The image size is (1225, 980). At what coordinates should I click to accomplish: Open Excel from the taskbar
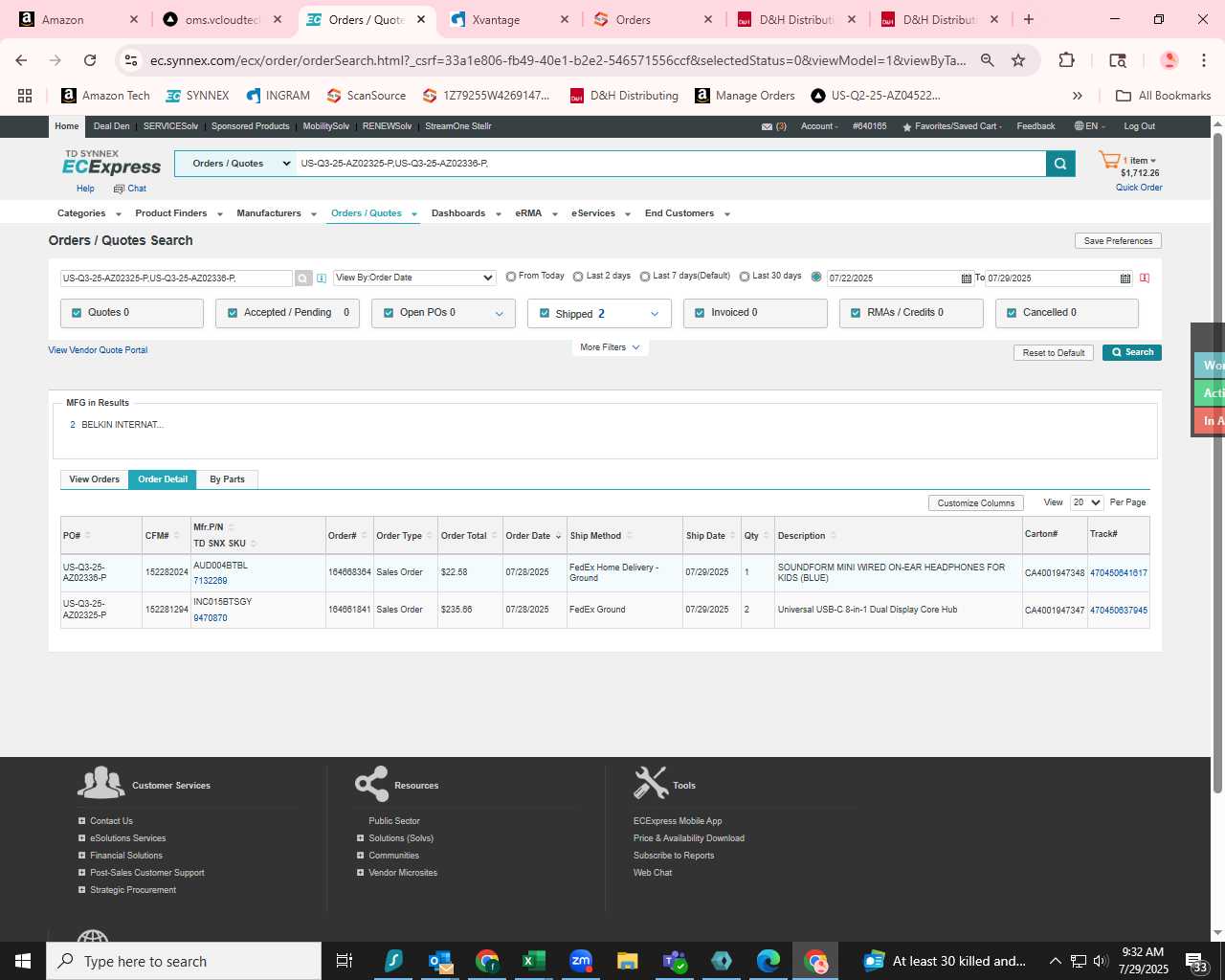click(533, 961)
